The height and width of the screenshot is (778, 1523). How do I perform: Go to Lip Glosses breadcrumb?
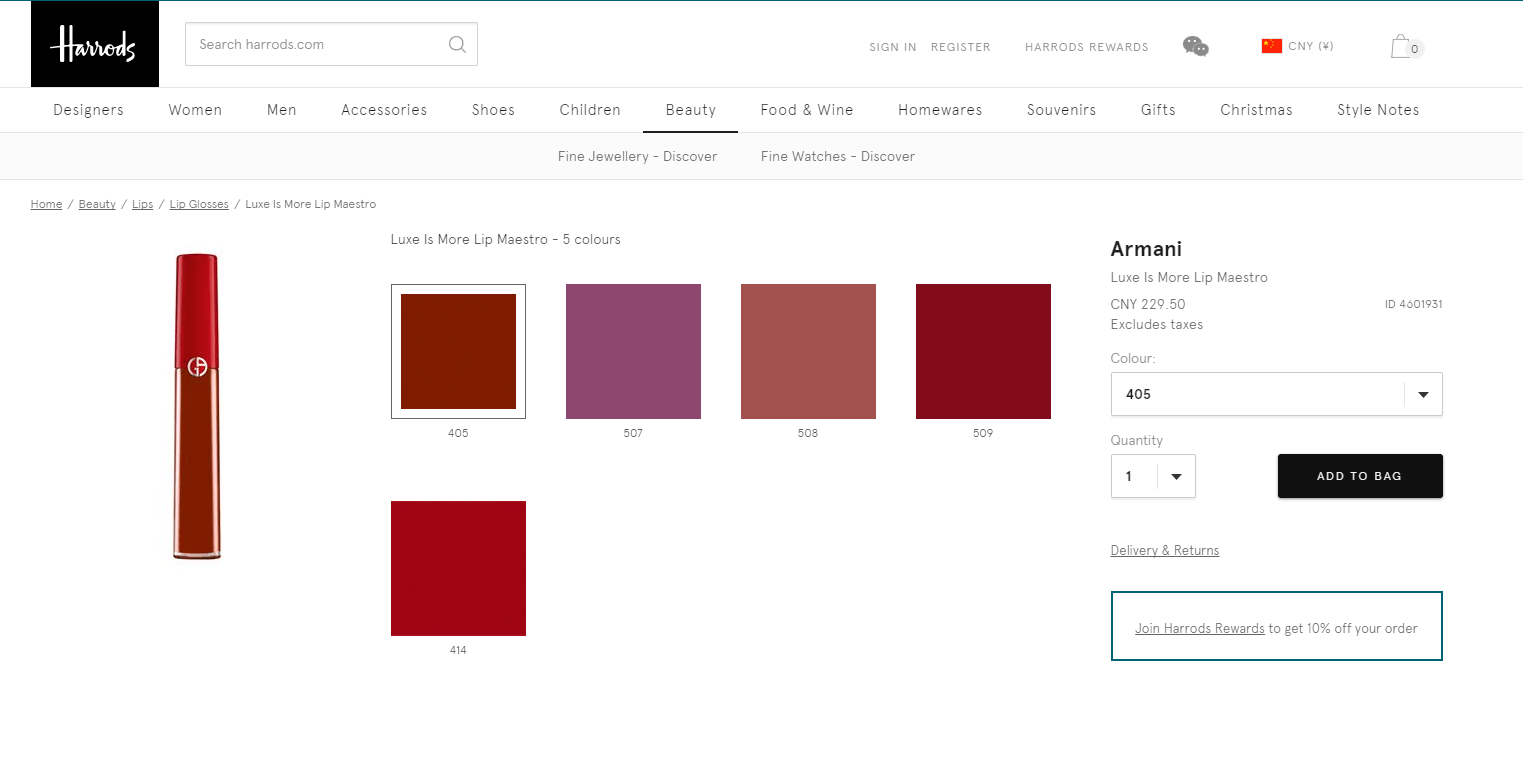click(199, 204)
